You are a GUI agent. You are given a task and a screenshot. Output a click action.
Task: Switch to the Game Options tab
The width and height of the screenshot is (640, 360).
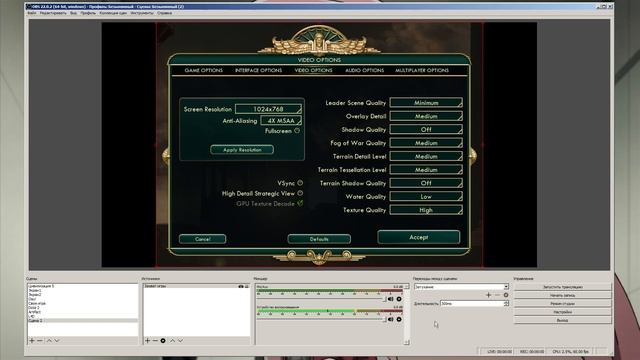coord(204,70)
